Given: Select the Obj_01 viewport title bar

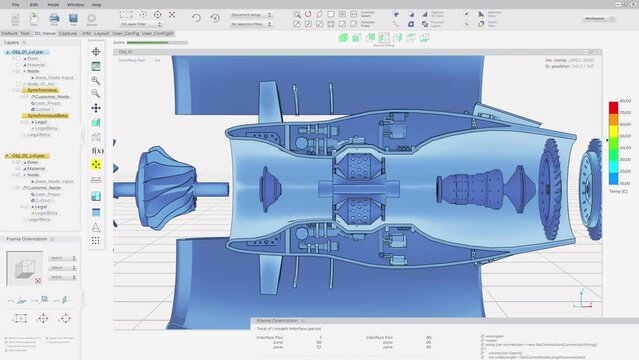Looking at the screenshot, I should click(357, 52).
